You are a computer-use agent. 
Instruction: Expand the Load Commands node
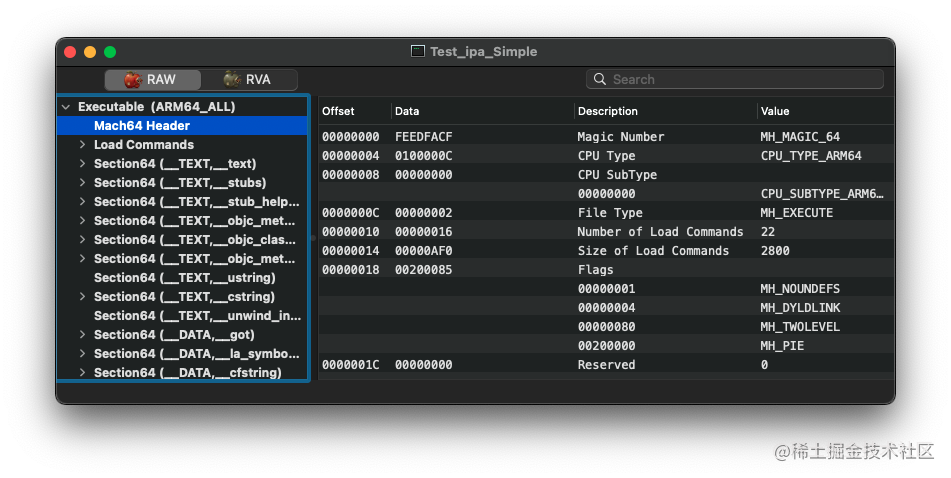pyautogui.click(x=82, y=144)
